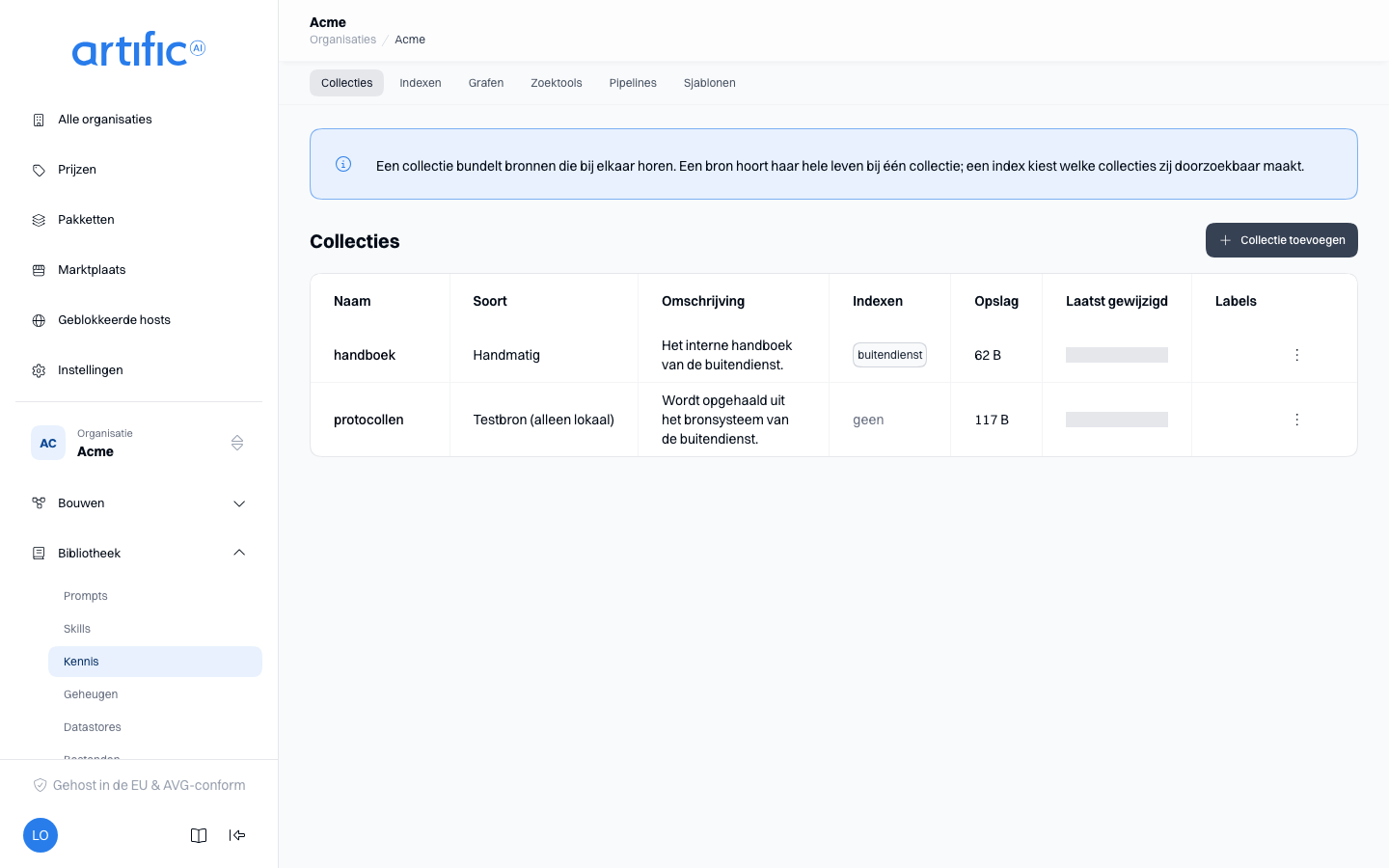Image resolution: width=1389 pixels, height=868 pixels.
Task: Open the organisation switcher arrows
Action: tap(237, 443)
